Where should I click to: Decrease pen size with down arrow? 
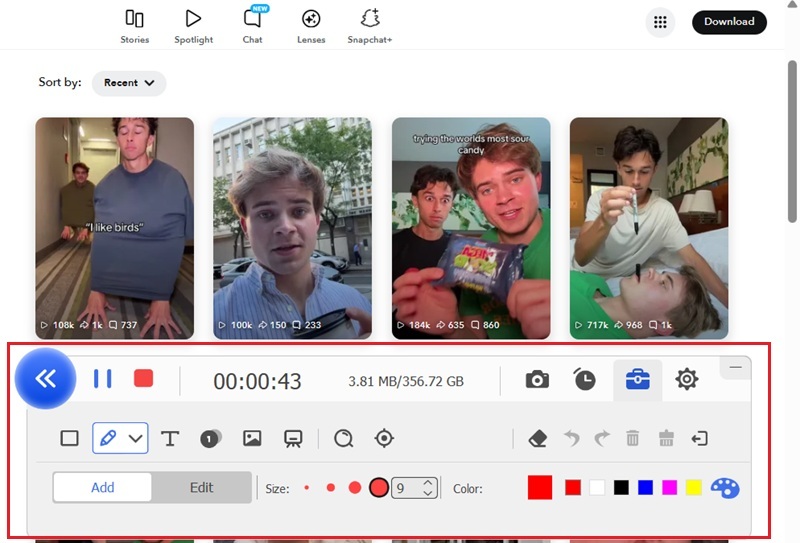[x=428, y=493]
